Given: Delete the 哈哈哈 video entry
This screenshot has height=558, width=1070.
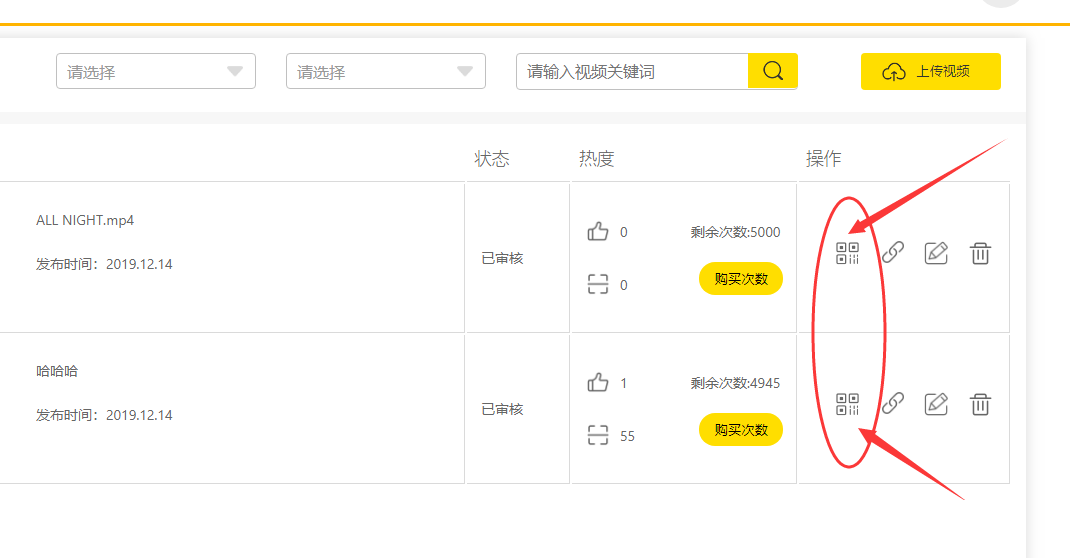Looking at the screenshot, I should tap(980, 404).
